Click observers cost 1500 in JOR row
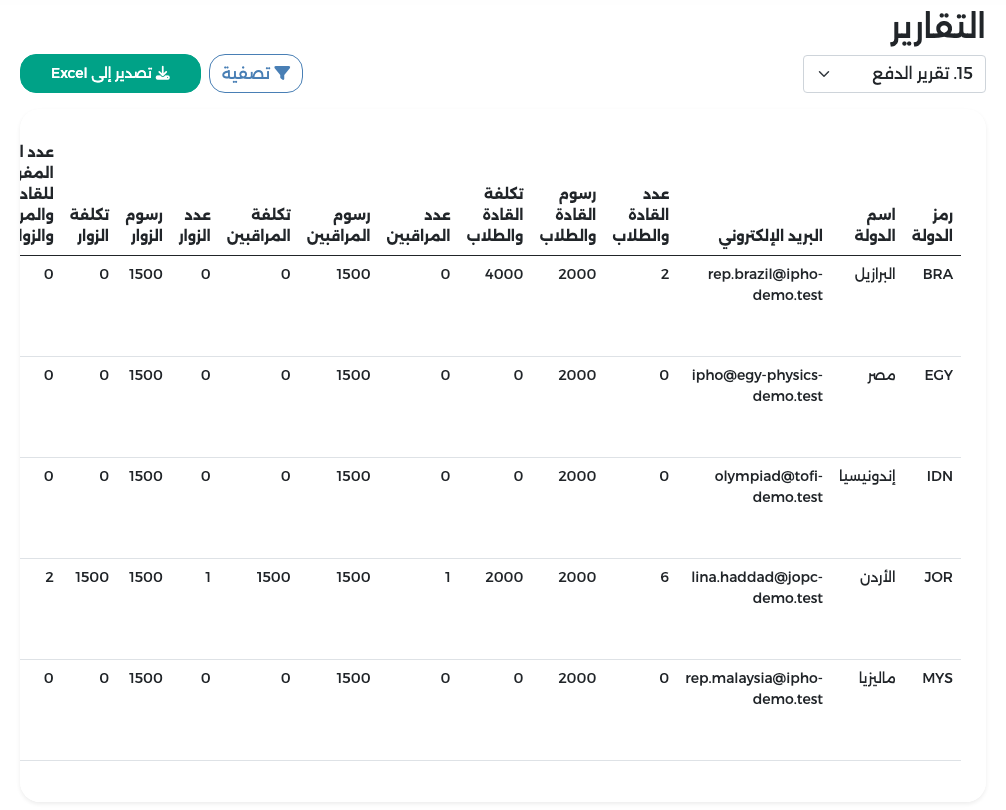The image size is (1006, 810). click(273, 577)
